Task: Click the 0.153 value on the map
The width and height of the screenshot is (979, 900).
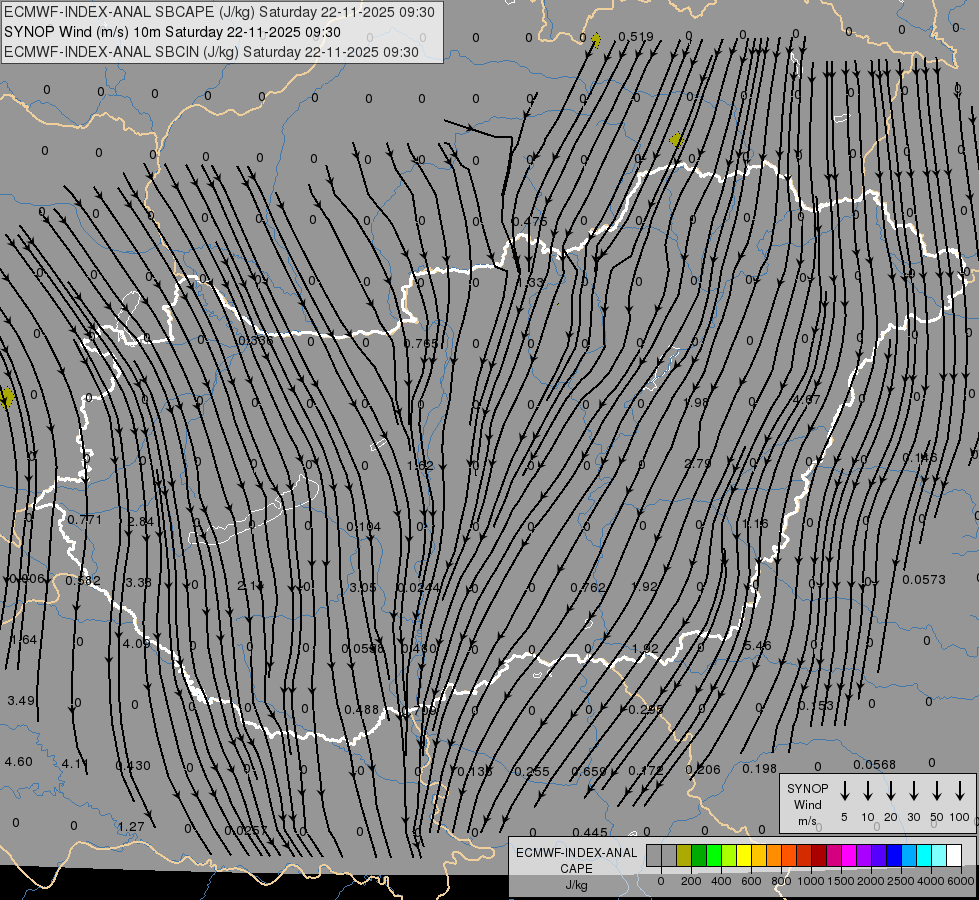Action: click(x=816, y=706)
